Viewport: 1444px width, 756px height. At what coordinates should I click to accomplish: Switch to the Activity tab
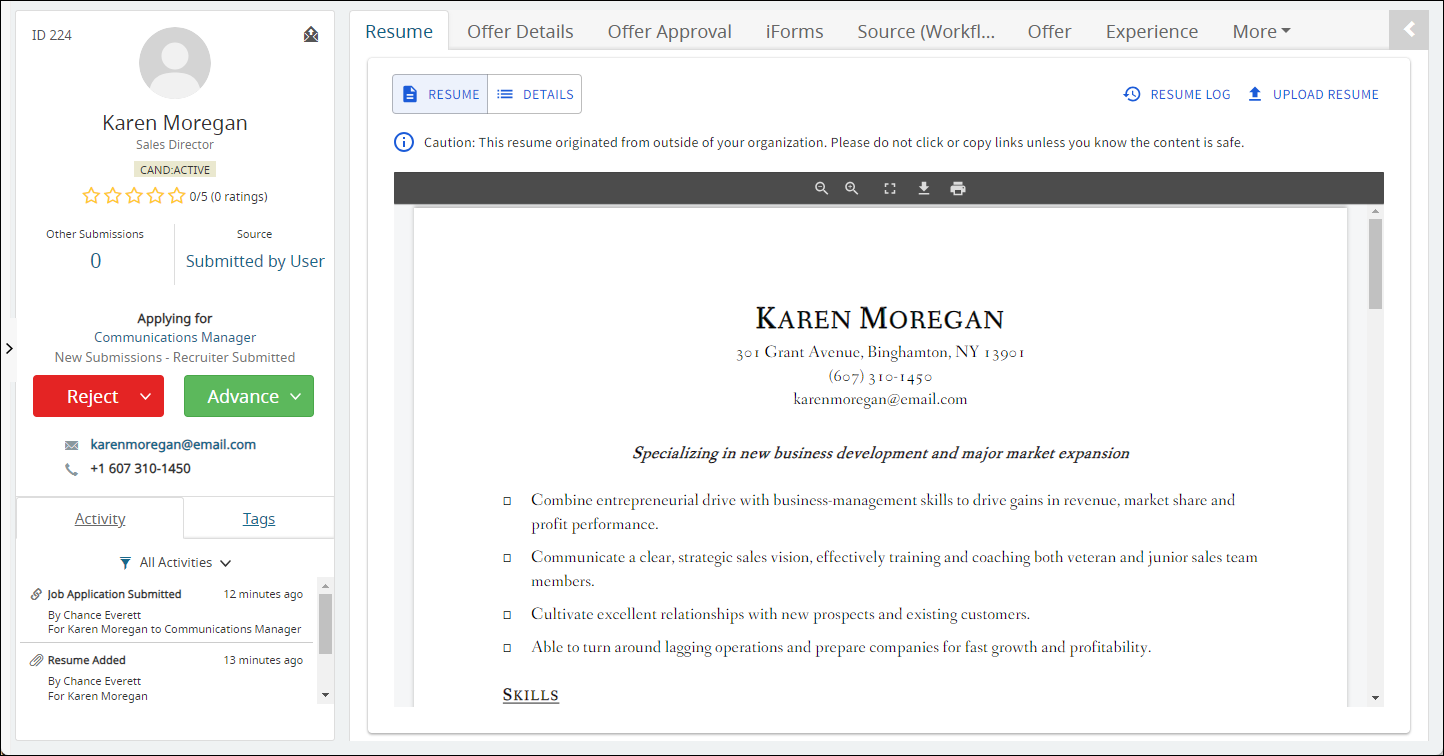point(100,518)
